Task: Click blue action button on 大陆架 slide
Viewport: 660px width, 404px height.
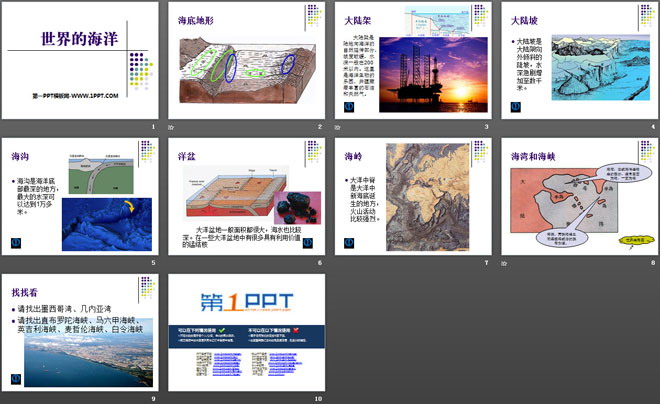Action: (349, 107)
